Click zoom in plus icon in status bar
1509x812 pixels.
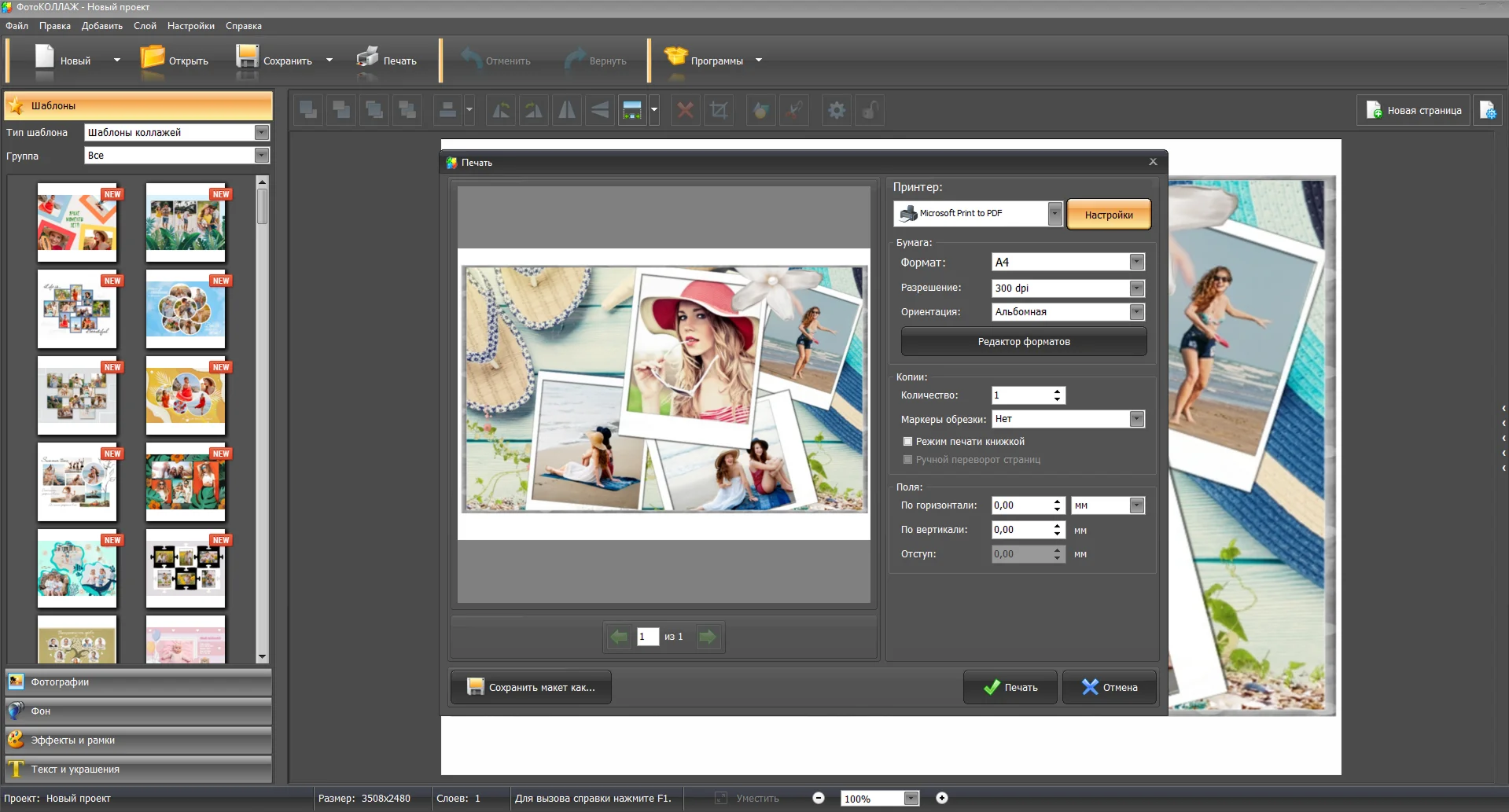click(x=941, y=798)
